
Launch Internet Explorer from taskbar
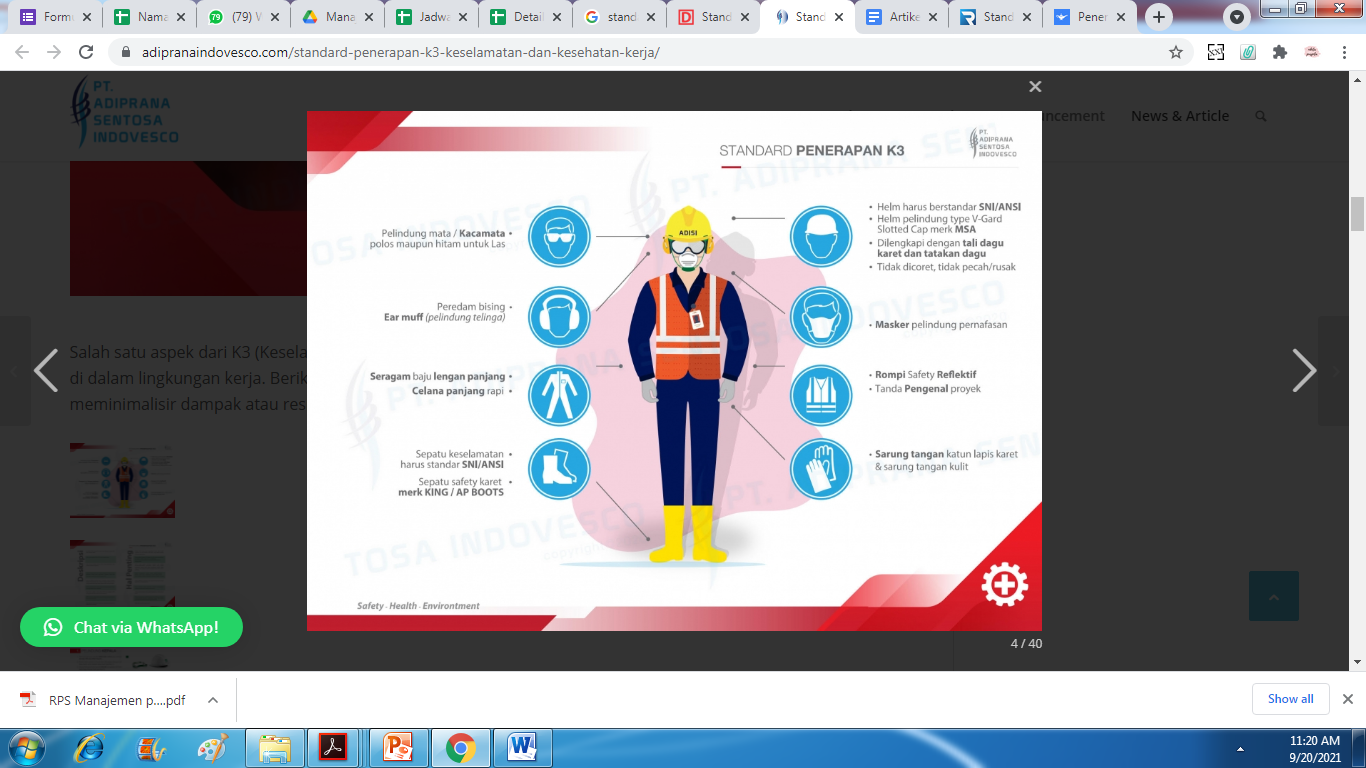point(90,748)
